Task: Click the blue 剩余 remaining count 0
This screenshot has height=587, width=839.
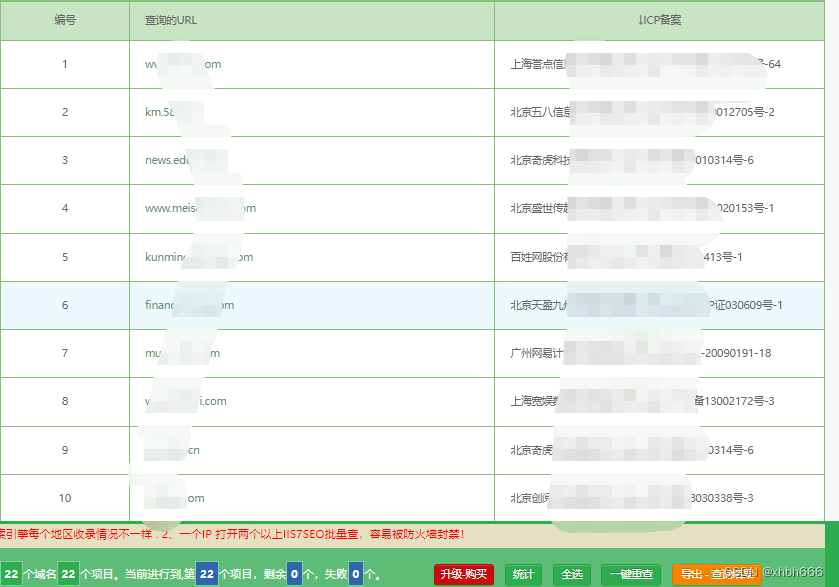Action: point(294,574)
